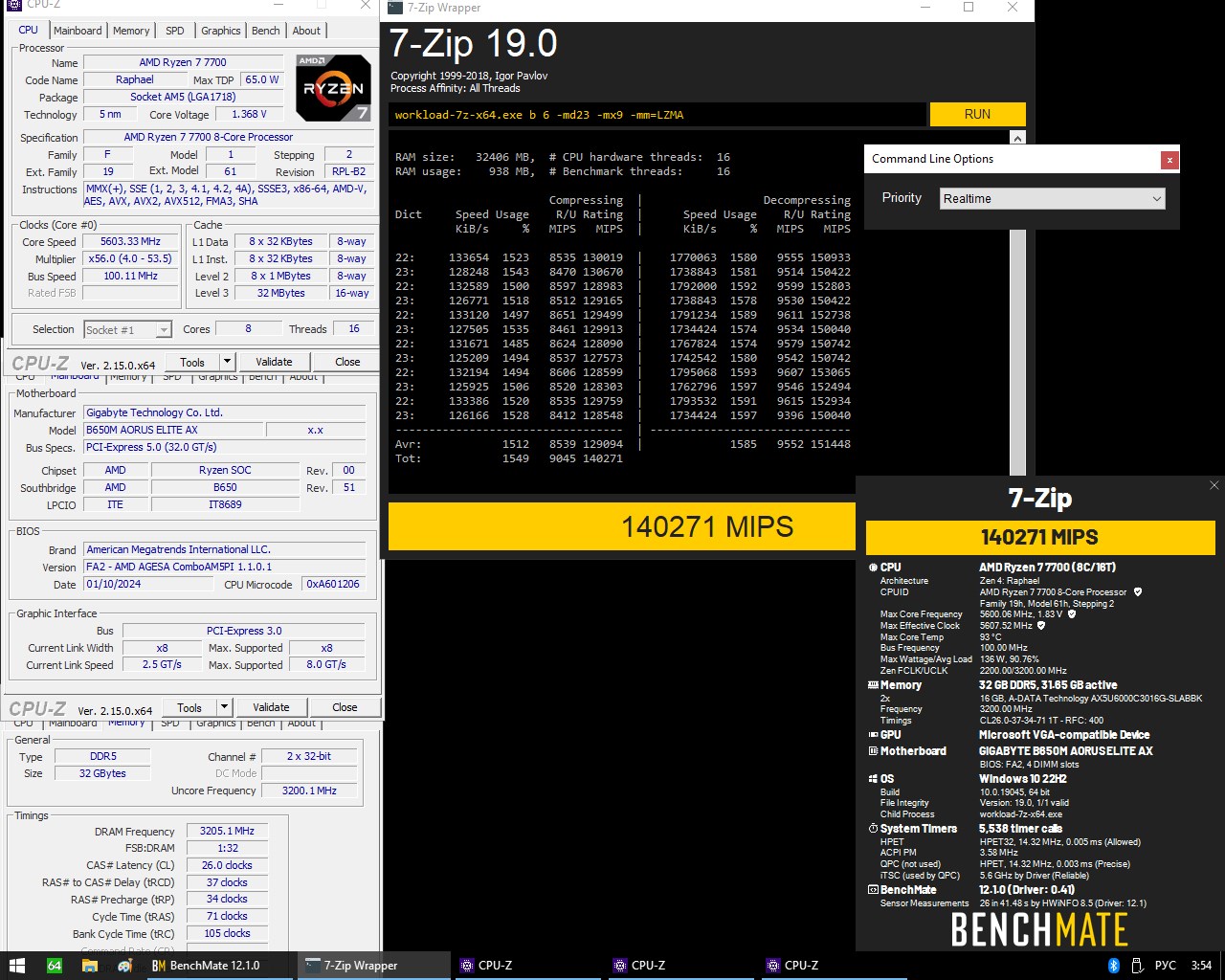Viewport: 1225px width, 980px height.
Task: Click the GPU section icon in BenchMate panel
Action: (873, 735)
